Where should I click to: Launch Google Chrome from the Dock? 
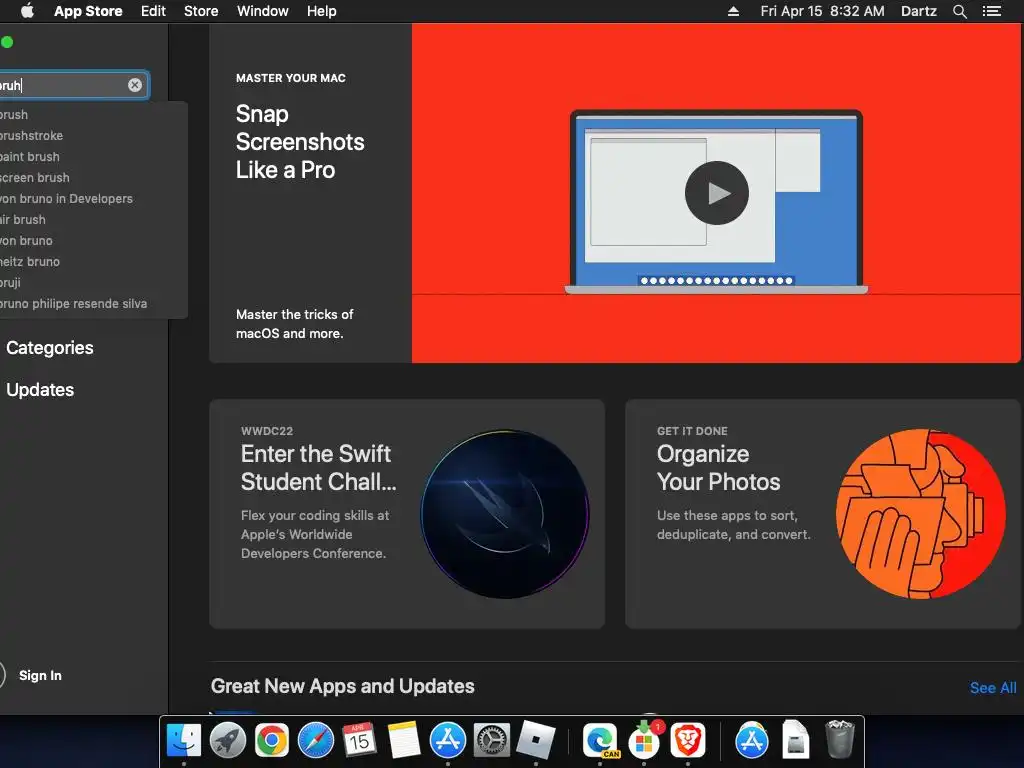coord(272,740)
